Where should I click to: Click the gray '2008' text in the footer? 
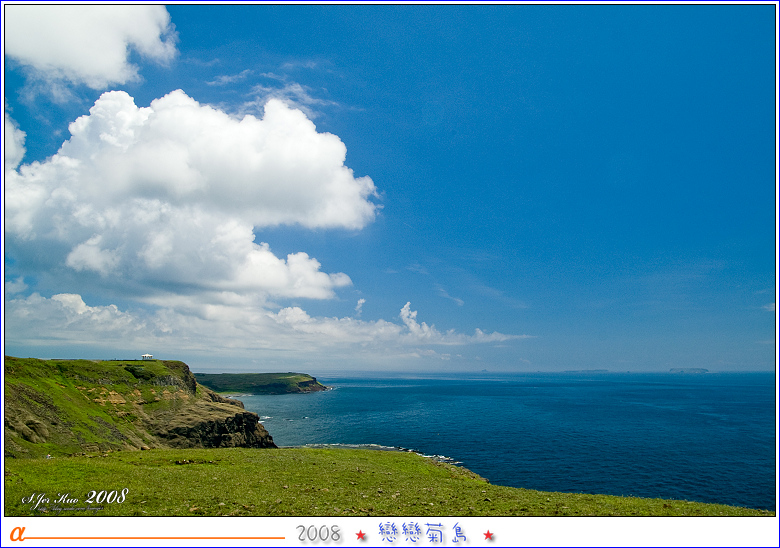click(x=318, y=534)
